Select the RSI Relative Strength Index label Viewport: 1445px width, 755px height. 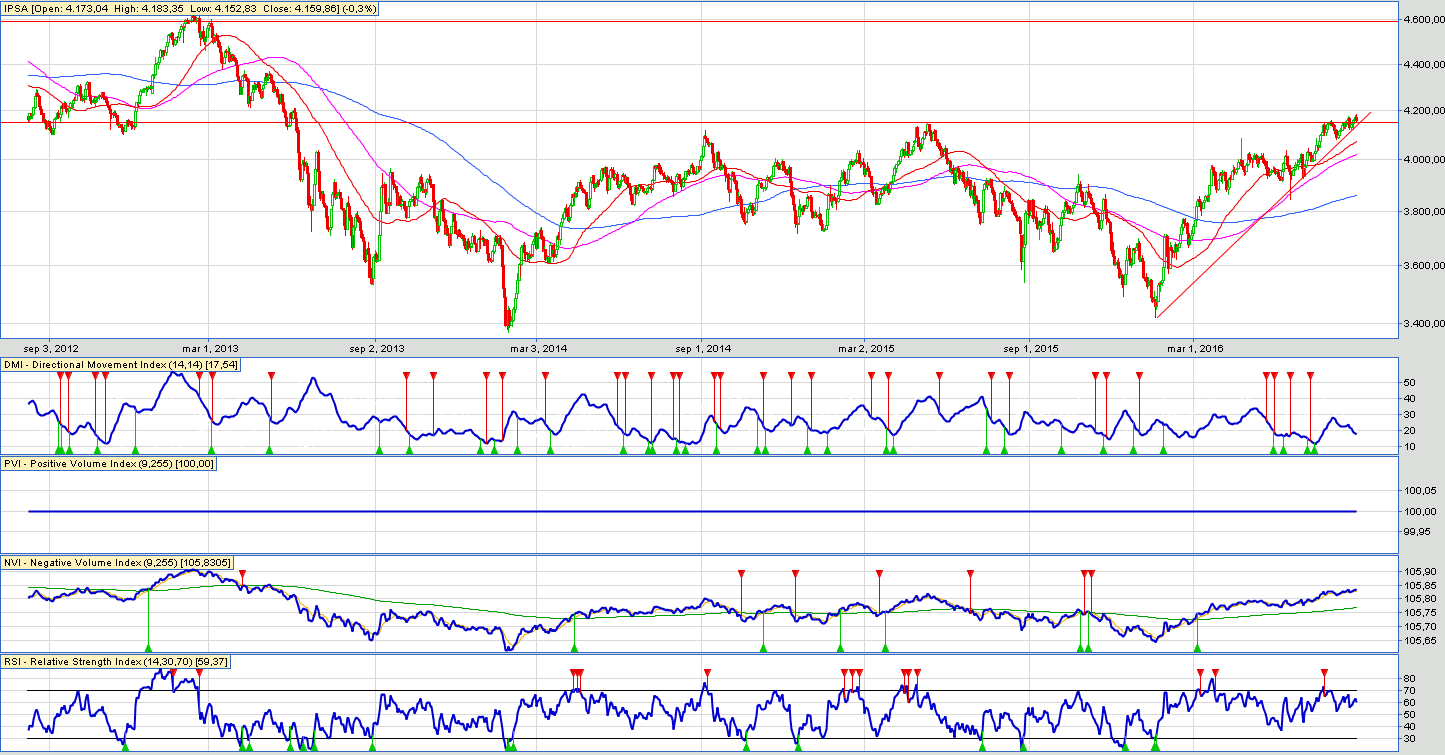116,661
